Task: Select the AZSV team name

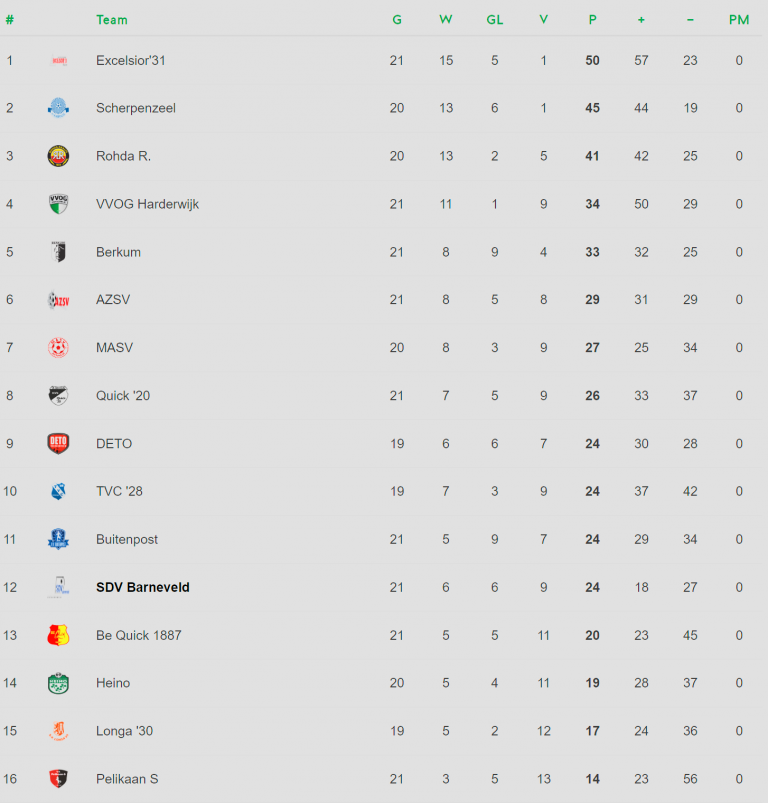Action: click(113, 300)
